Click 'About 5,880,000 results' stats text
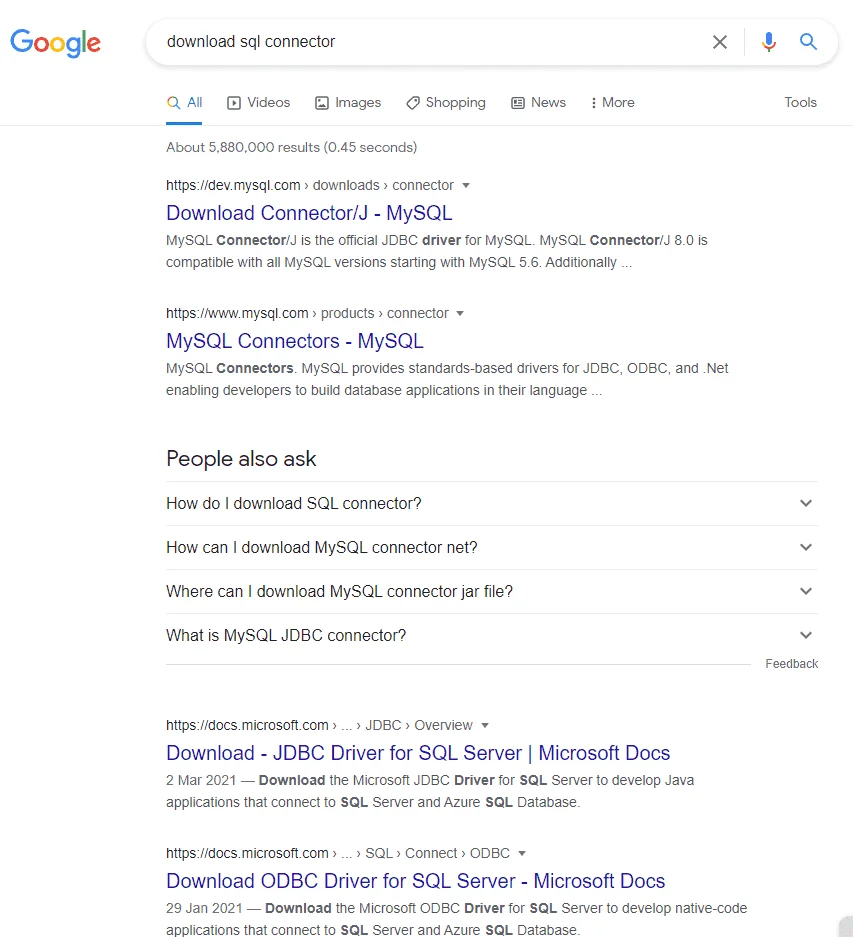Viewport: 853px width, 937px height. [292, 148]
